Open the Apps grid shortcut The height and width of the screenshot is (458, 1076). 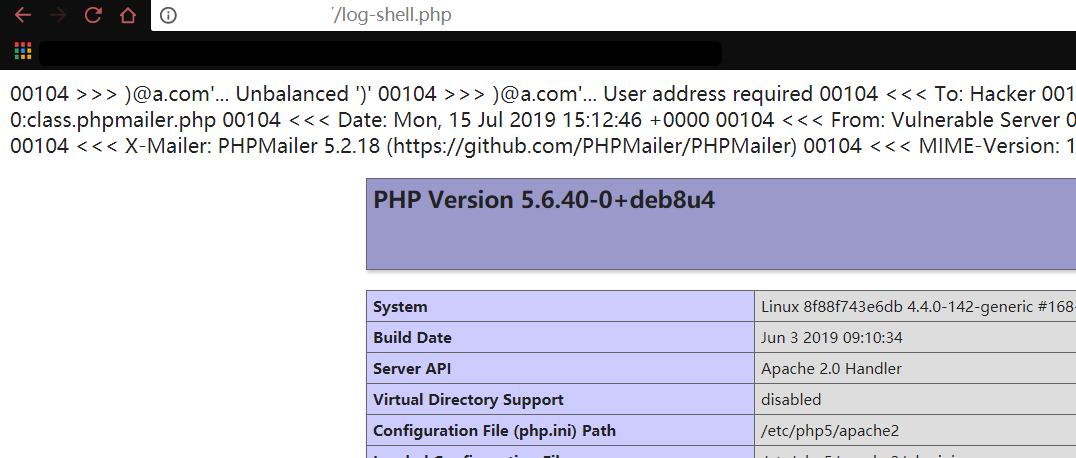[23, 51]
